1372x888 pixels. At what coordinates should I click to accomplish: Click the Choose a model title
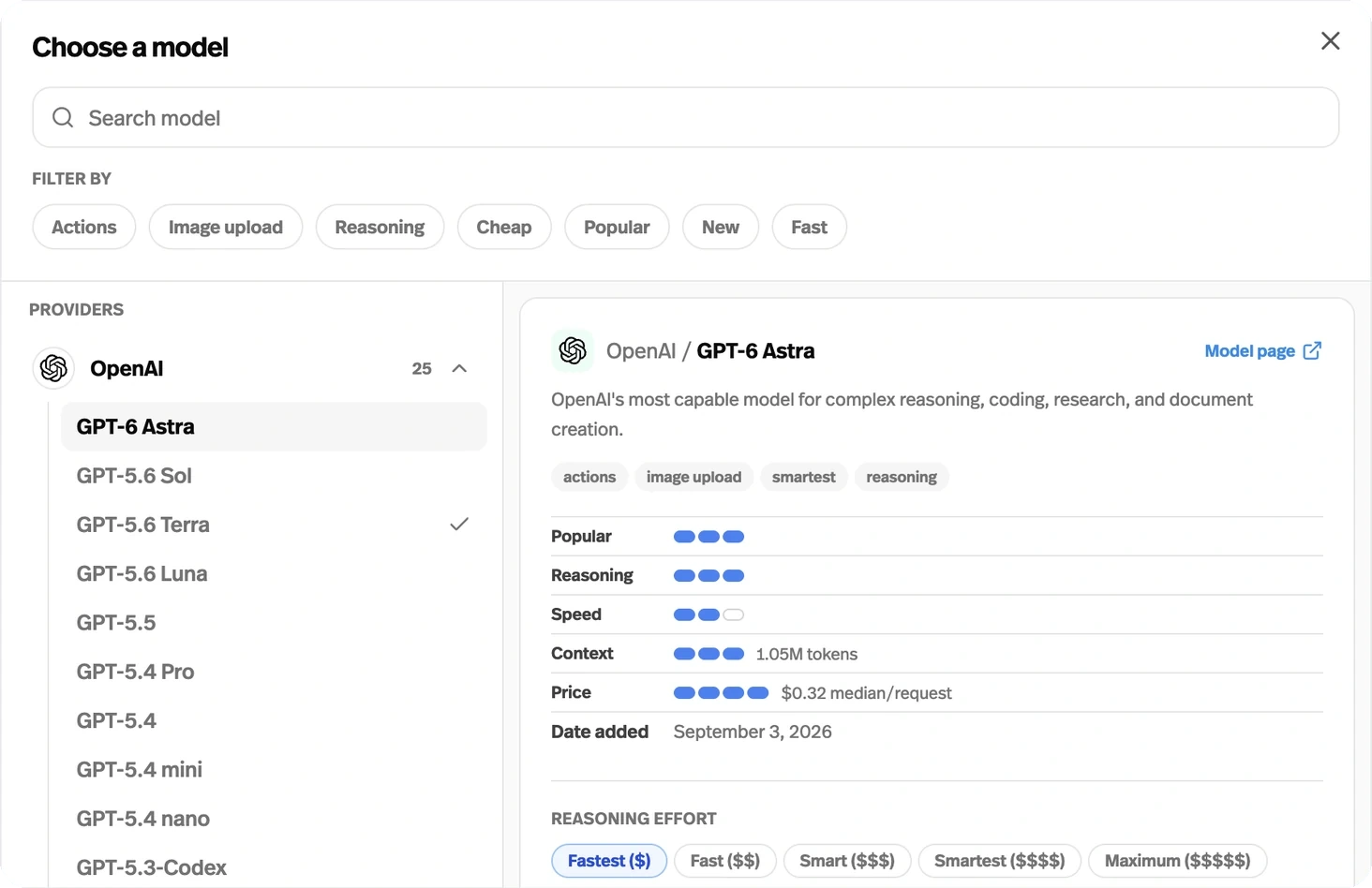point(130,47)
